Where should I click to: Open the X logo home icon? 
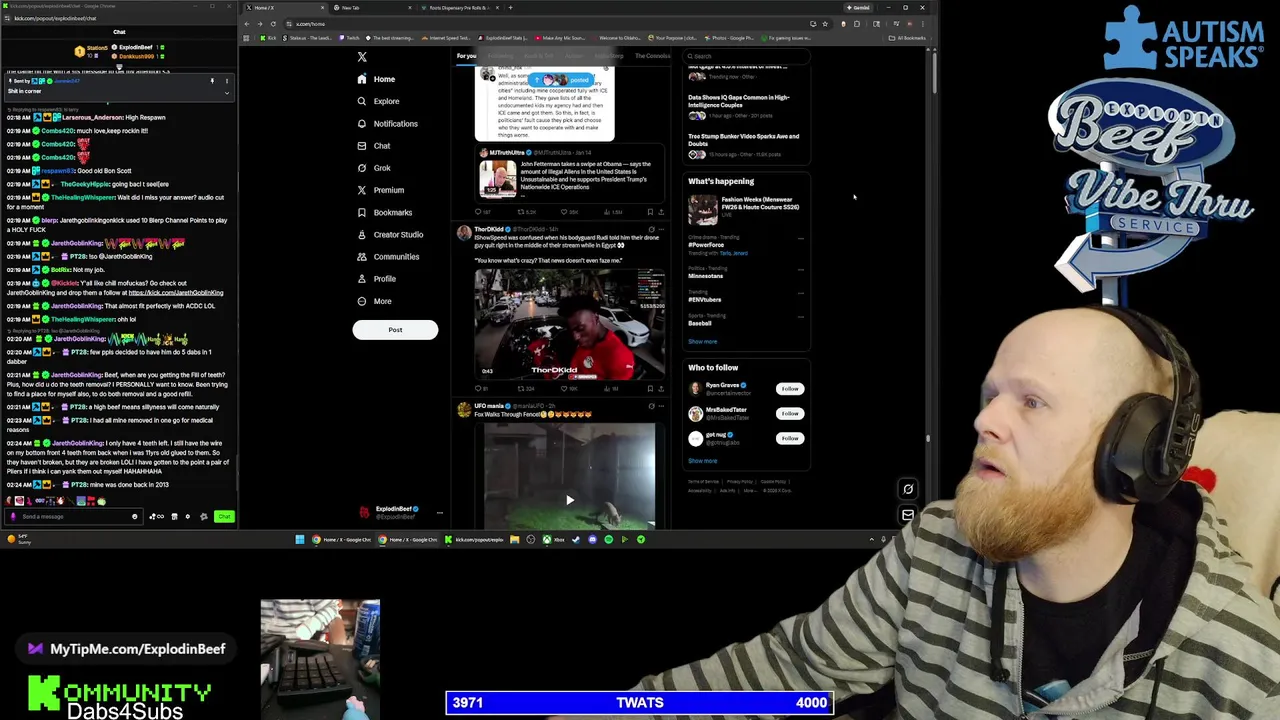(362, 57)
